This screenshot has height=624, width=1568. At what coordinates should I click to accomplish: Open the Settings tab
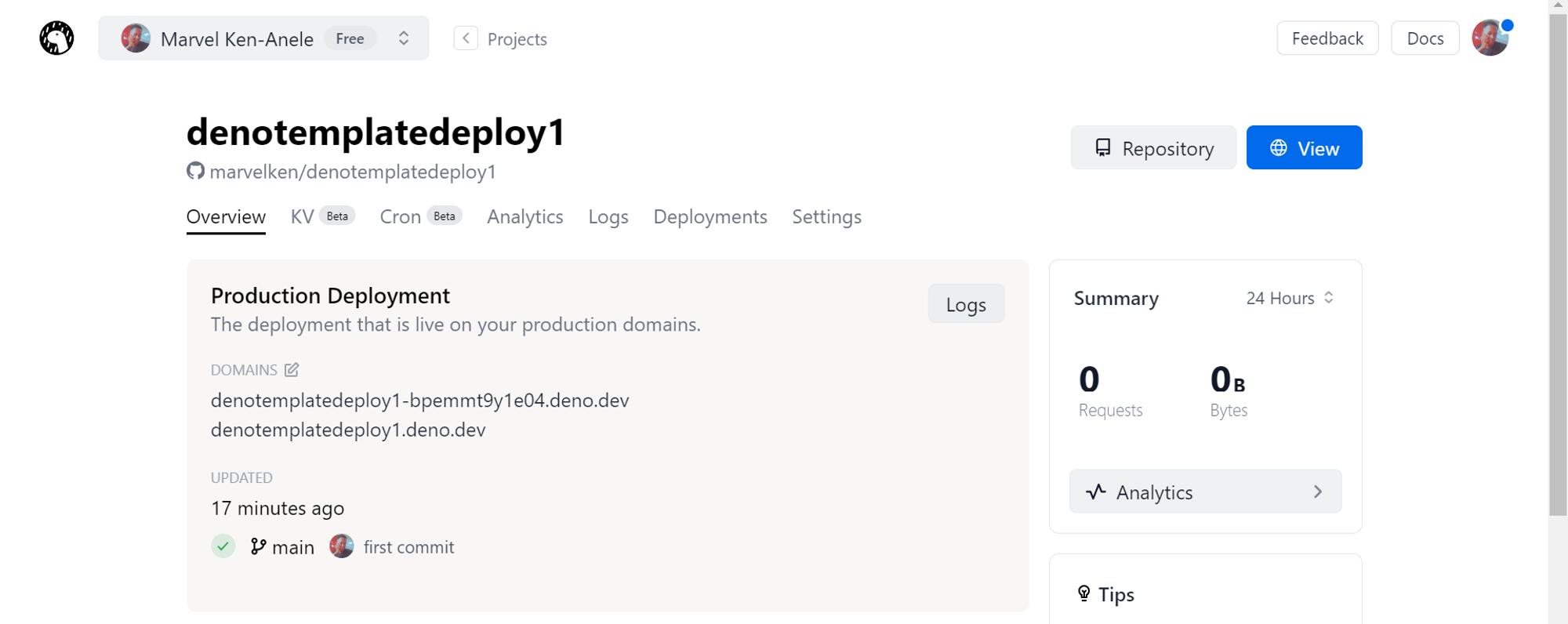tap(826, 216)
